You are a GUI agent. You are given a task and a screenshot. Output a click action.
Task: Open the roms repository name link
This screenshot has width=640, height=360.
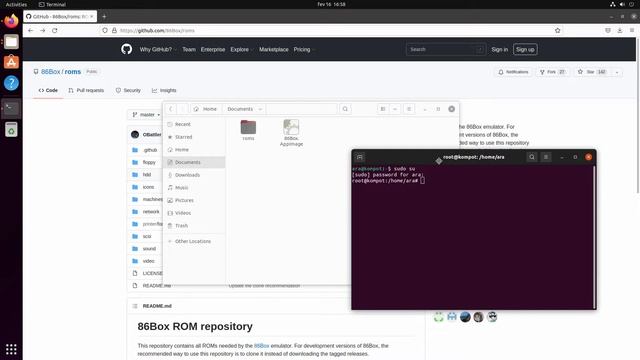73,71
